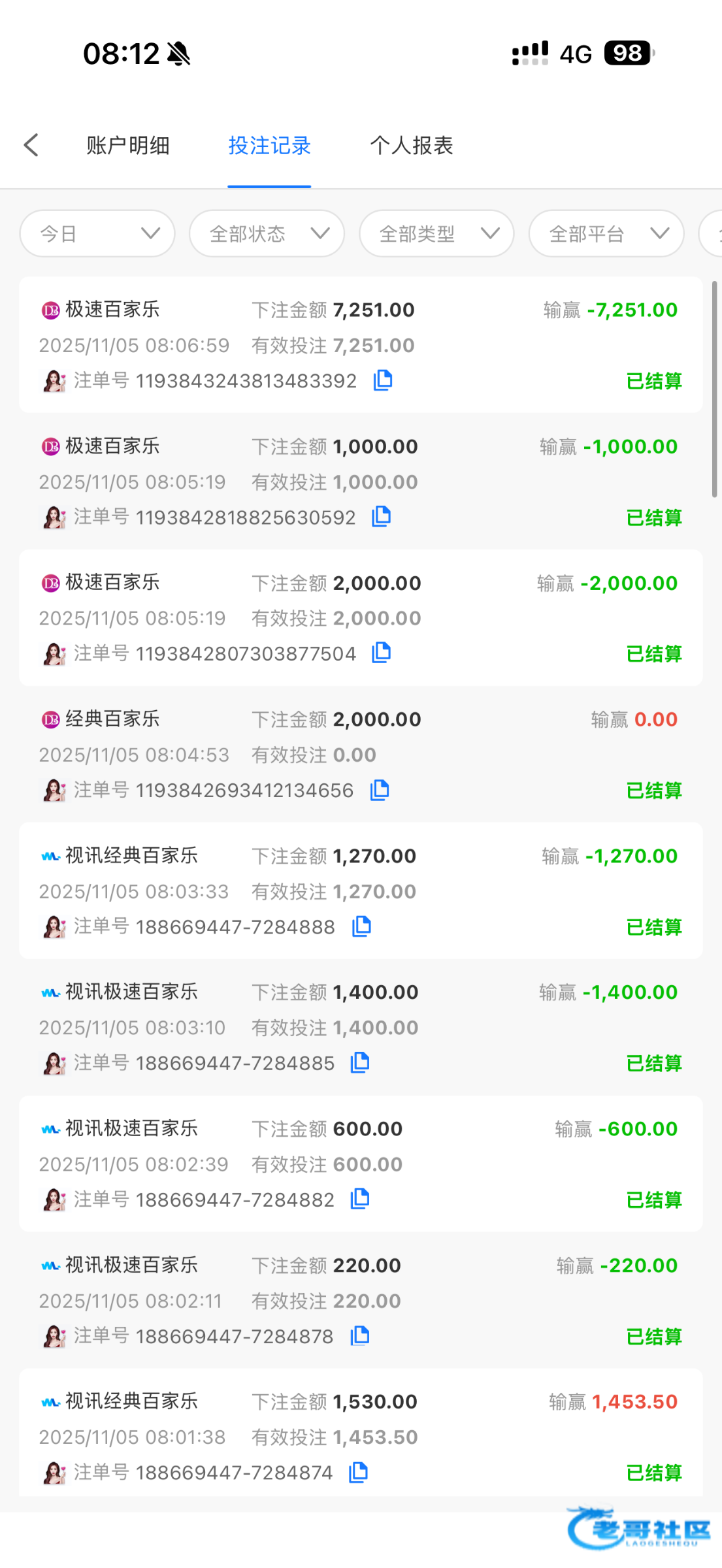Image resolution: width=722 pixels, height=1568 pixels.
Task: Tap the avatar thumbnail beside the 7,251.00 bet
Action: [x=54, y=380]
